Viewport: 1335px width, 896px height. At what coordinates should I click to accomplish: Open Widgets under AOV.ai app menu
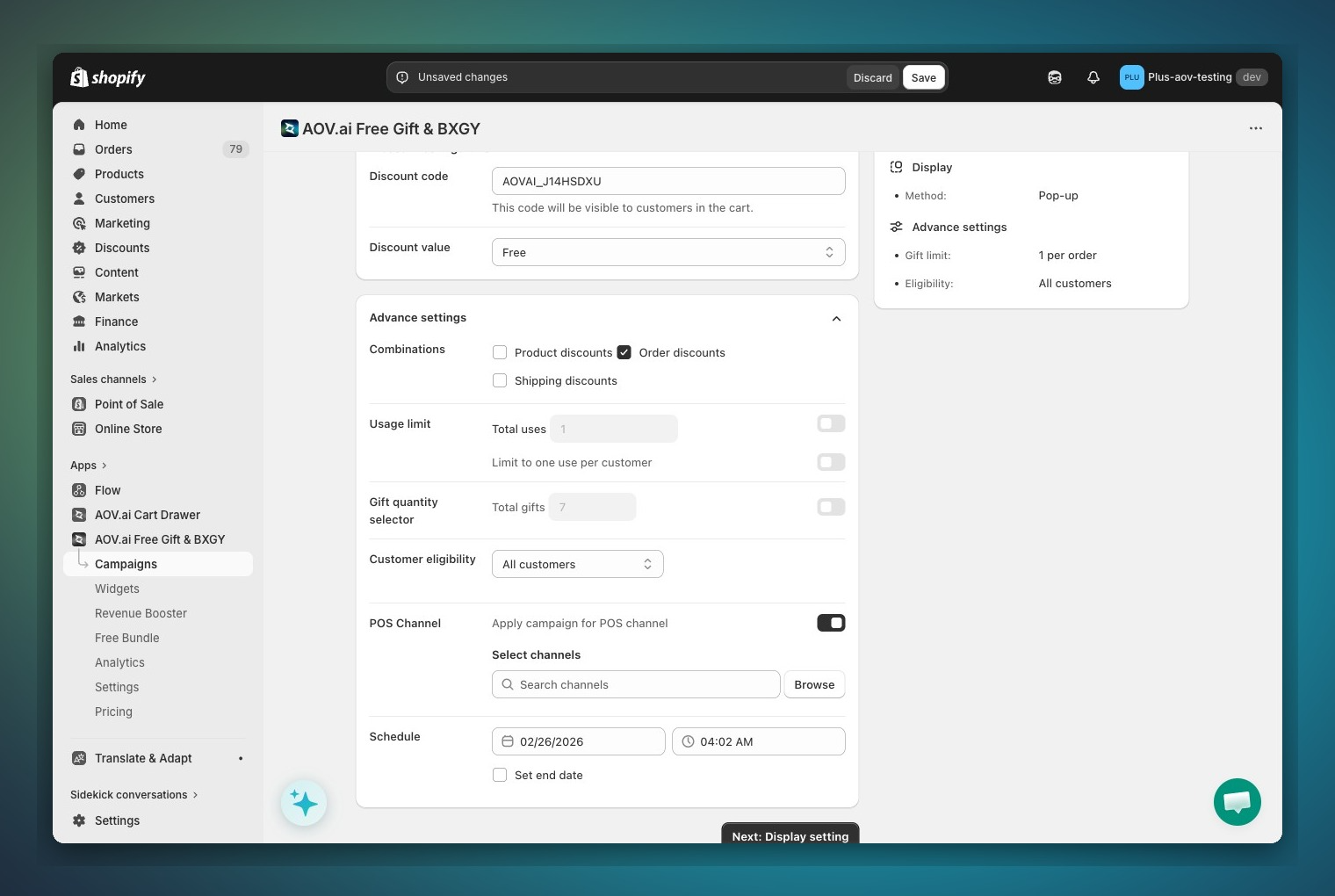117,589
